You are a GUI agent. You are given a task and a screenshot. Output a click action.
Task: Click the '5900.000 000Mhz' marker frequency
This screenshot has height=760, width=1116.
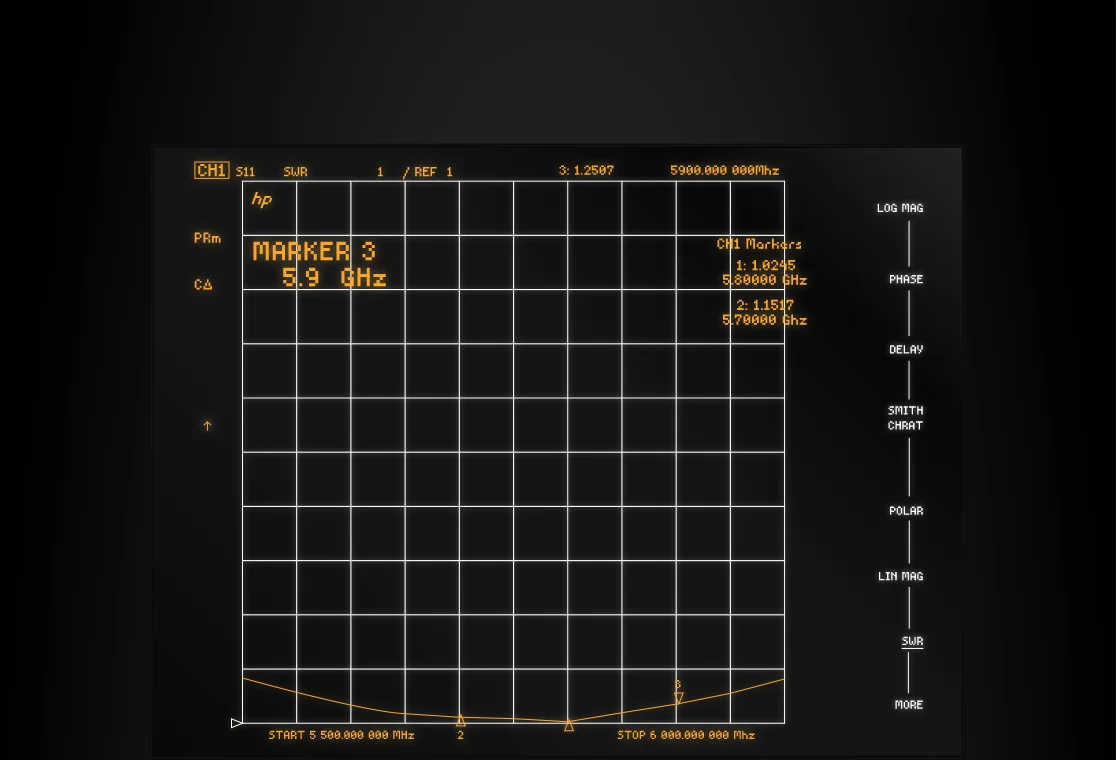click(x=725, y=170)
